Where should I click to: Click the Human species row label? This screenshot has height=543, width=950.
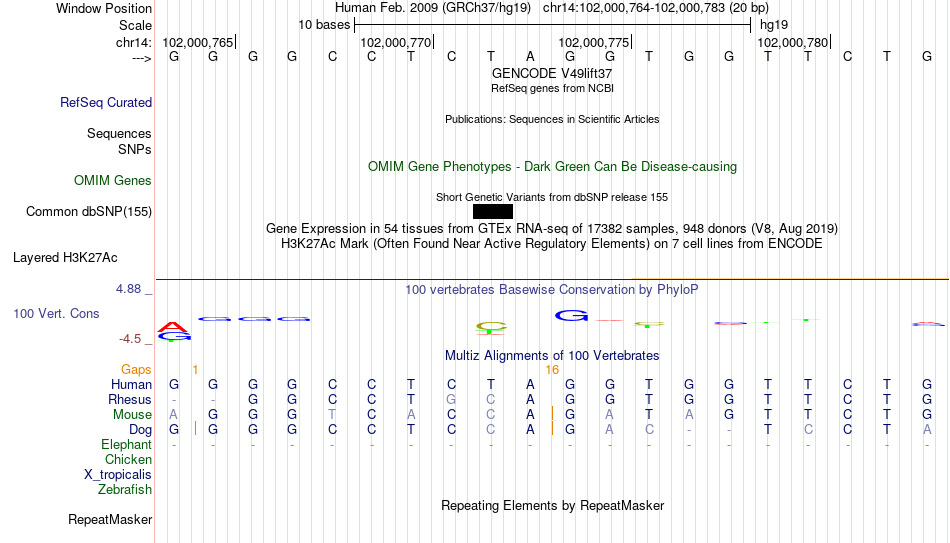point(131,385)
